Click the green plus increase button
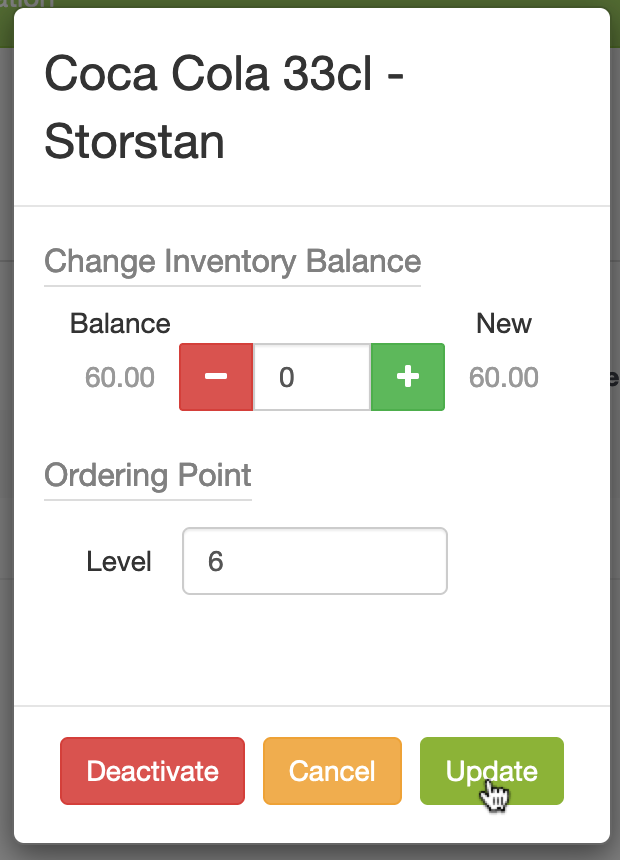Screen dimensions: 620x860 [407, 377]
